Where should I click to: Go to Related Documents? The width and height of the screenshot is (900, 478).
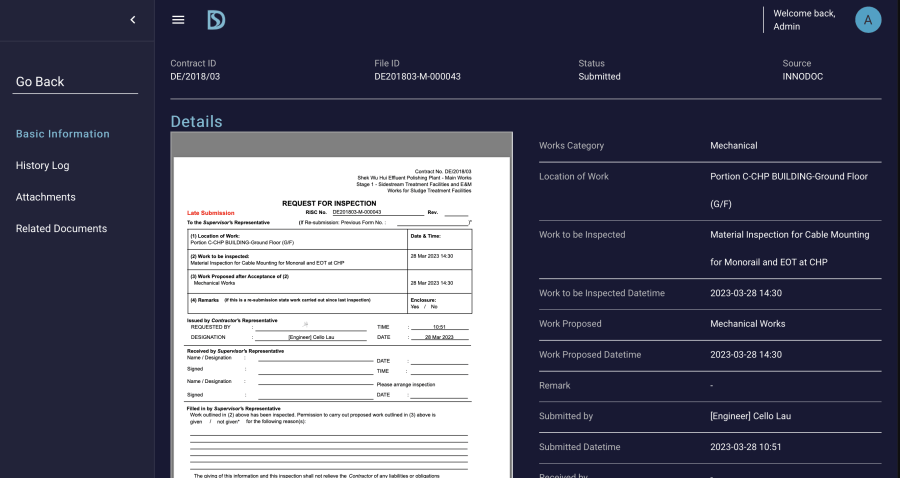coord(61,229)
